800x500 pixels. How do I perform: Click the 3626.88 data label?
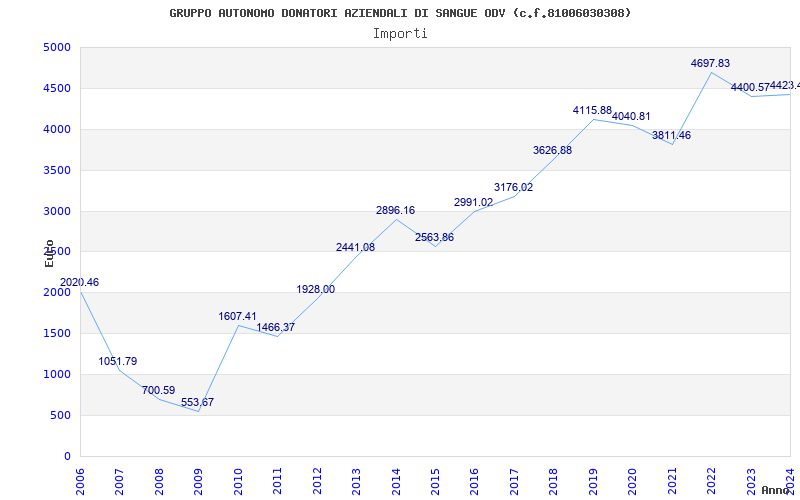[553, 151]
